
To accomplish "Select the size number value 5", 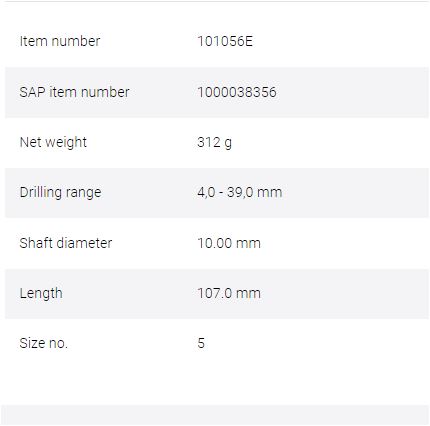I will click(x=201, y=343).
